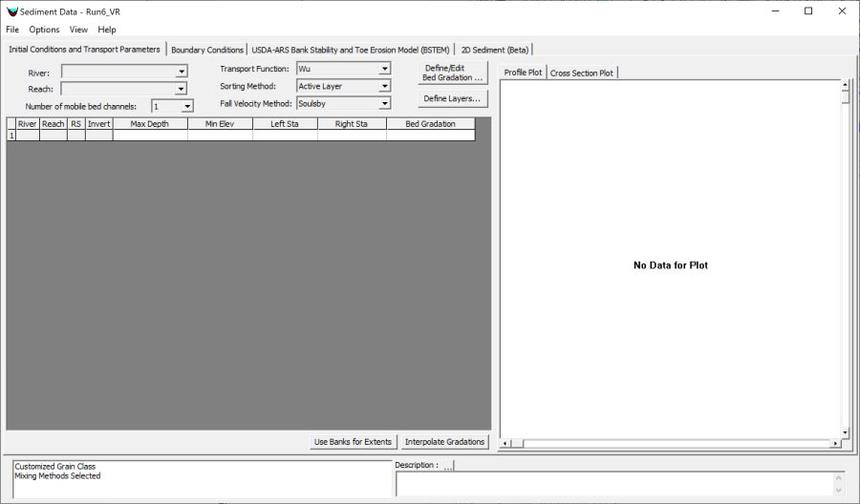Screen dimensions: 860x504
Task: Click 'Customized Grain Class' message line
Action: [55, 467]
